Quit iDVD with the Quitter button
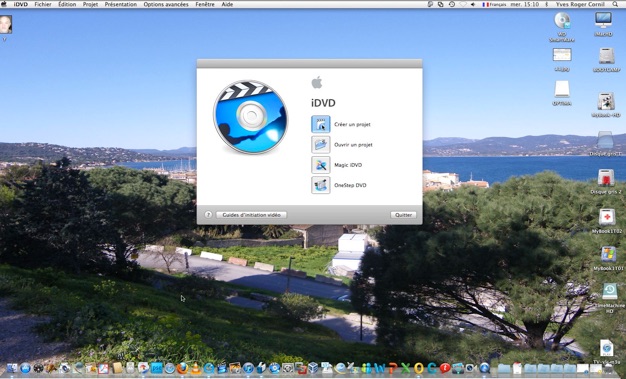 coord(403,215)
